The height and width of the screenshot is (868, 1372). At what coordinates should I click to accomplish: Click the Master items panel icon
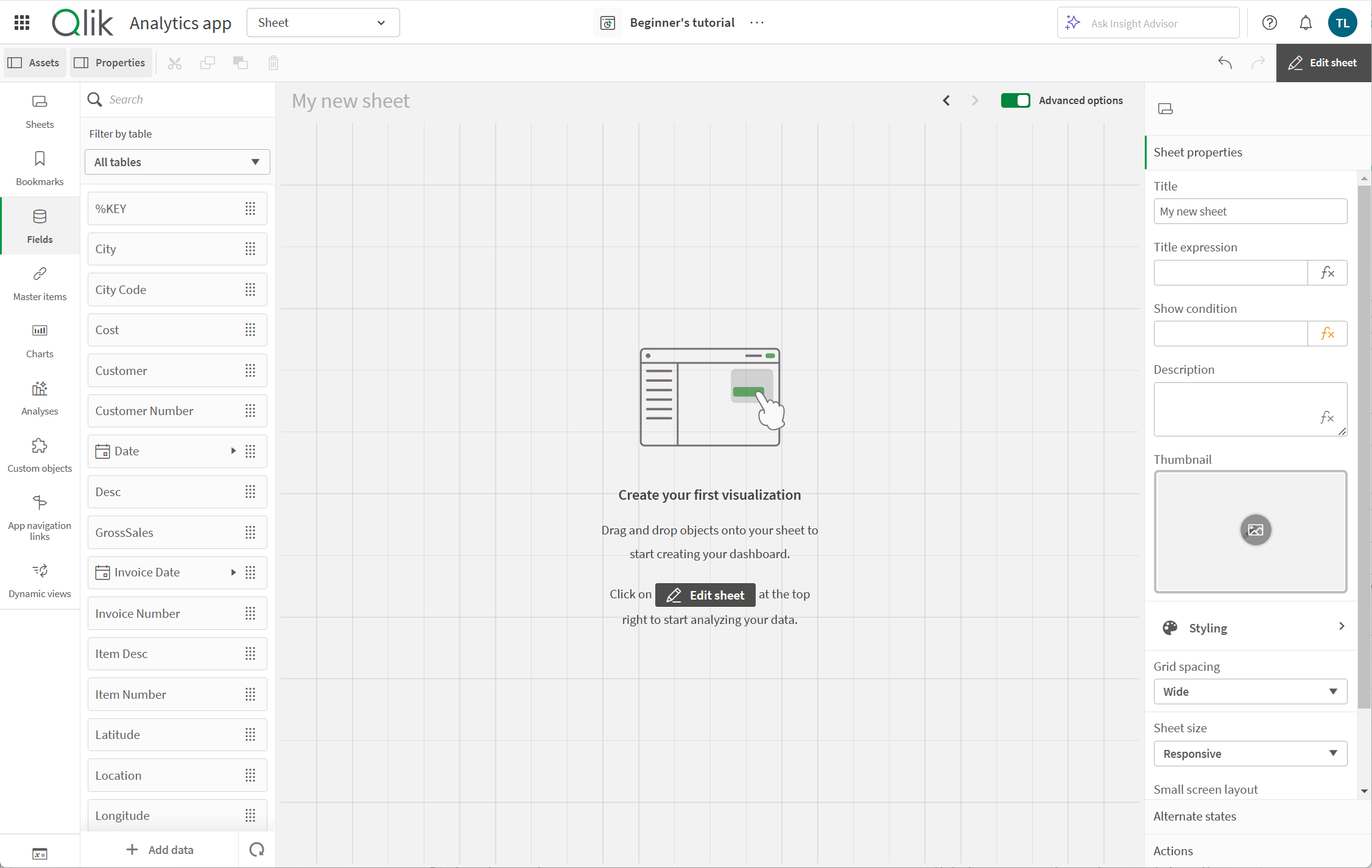39,284
